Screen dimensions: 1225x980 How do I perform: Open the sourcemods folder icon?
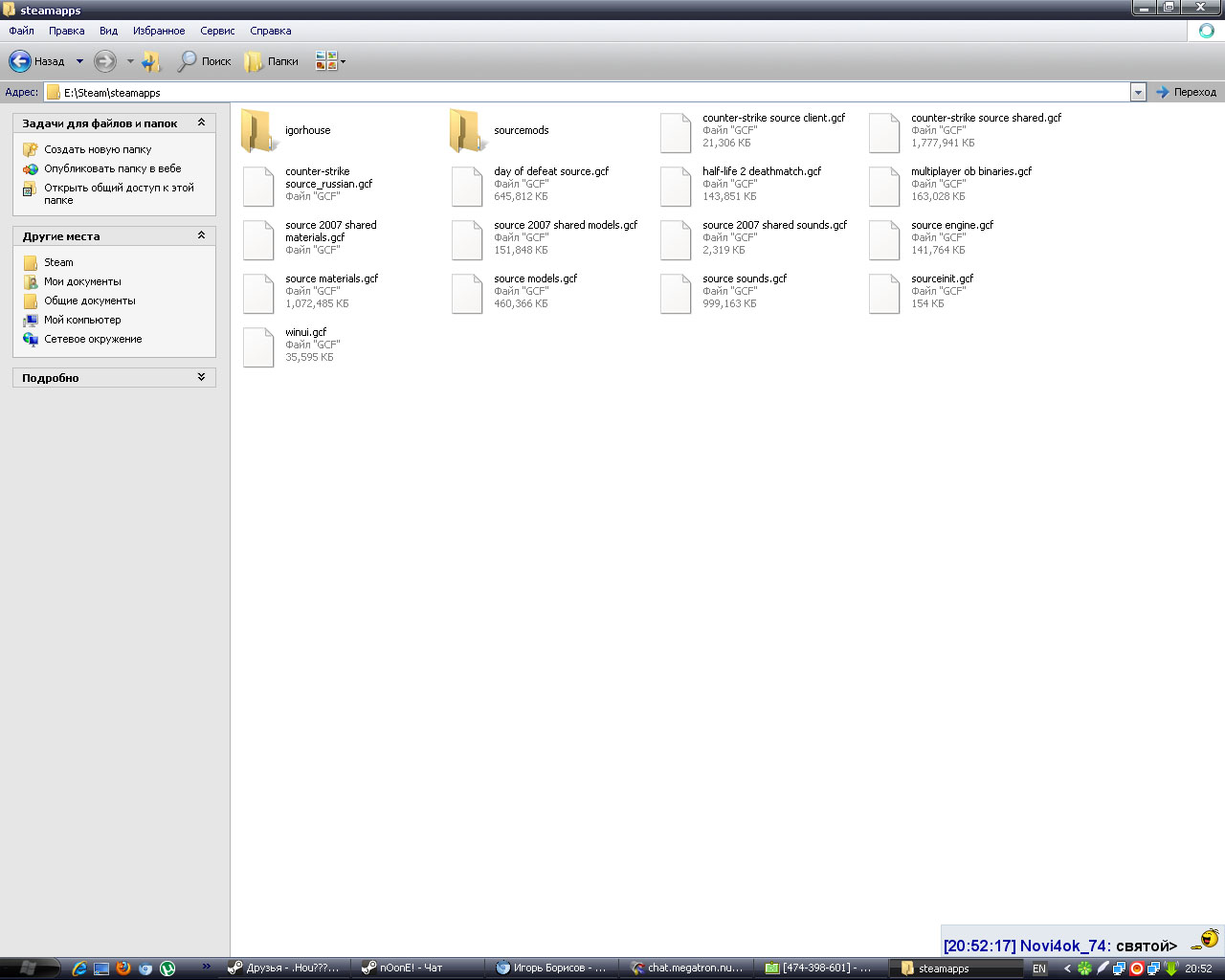(467, 131)
